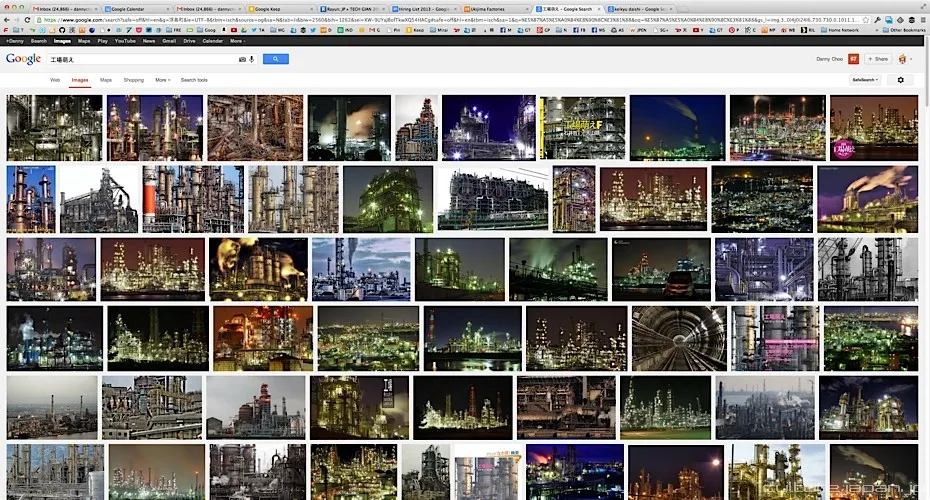The width and height of the screenshot is (930, 500).
Task: Open the Home Network bookmark folder
Action: pyautogui.click(x=840, y=30)
